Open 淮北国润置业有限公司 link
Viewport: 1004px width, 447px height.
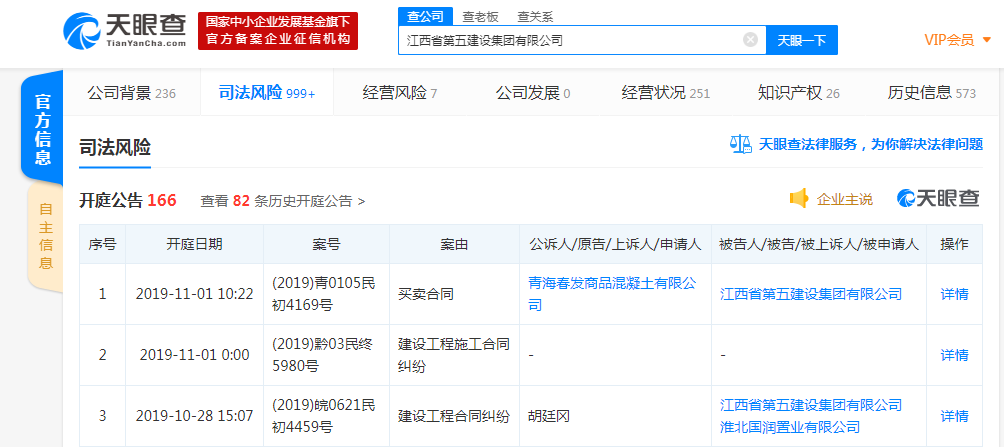pos(789,427)
